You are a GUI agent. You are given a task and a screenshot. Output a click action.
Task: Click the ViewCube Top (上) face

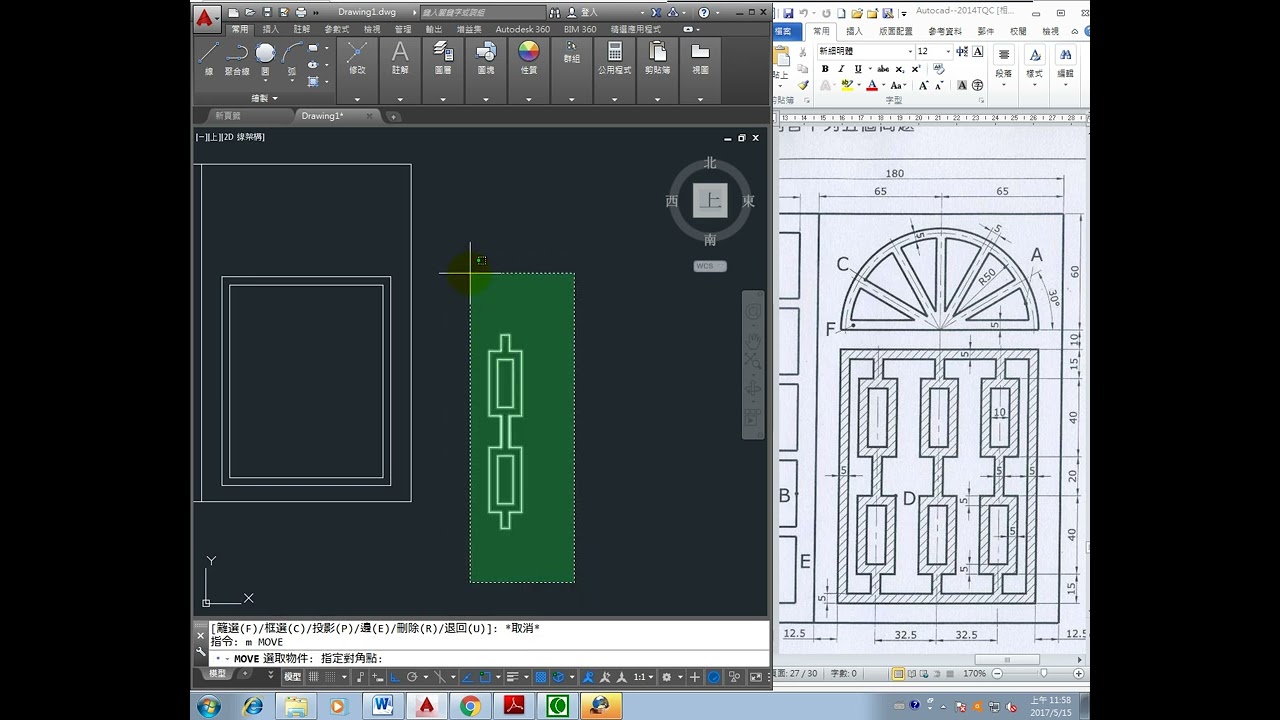pos(711,200)
